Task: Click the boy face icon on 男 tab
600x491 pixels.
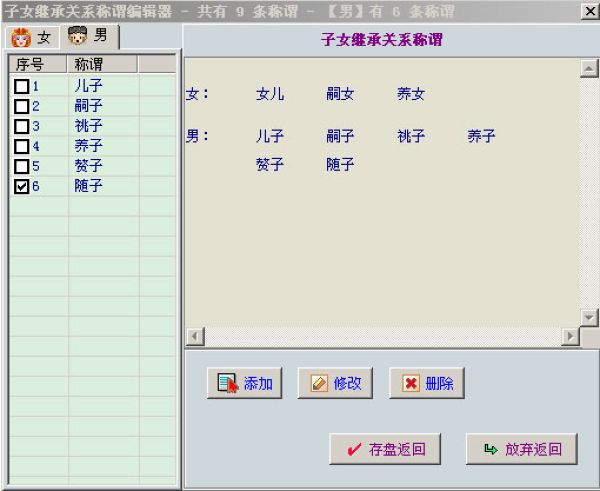Action: click(x=78, y=36)
